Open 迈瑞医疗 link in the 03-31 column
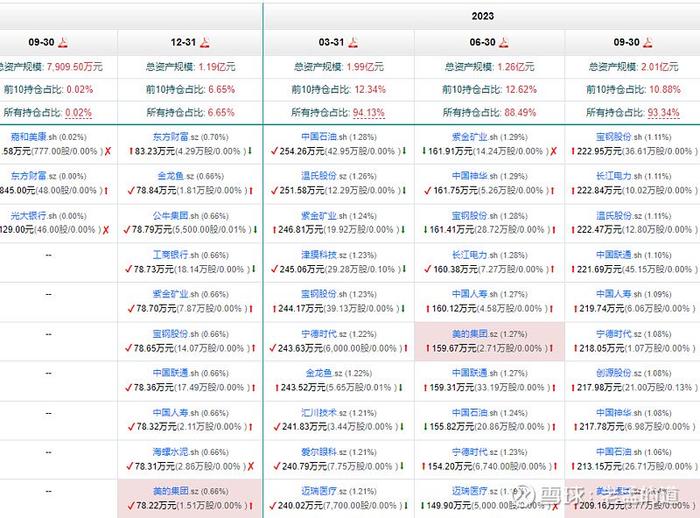The height and width of the screenshot is (518, 700). (x=319, y=491)
